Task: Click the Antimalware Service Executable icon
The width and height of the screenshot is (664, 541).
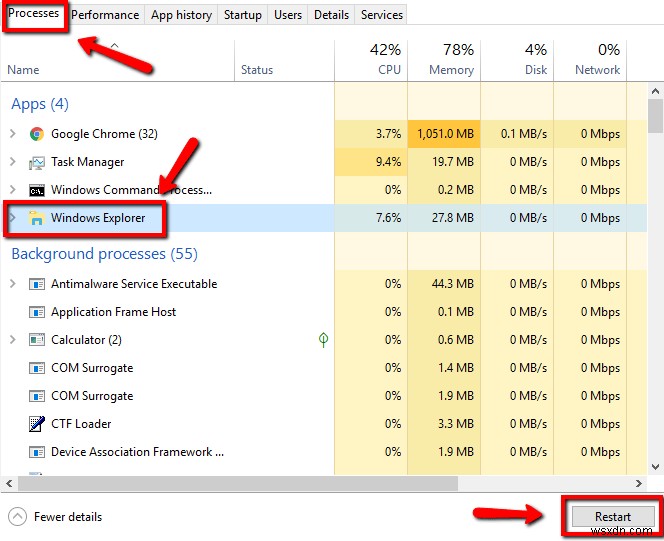Action: (x=37, y=284)
